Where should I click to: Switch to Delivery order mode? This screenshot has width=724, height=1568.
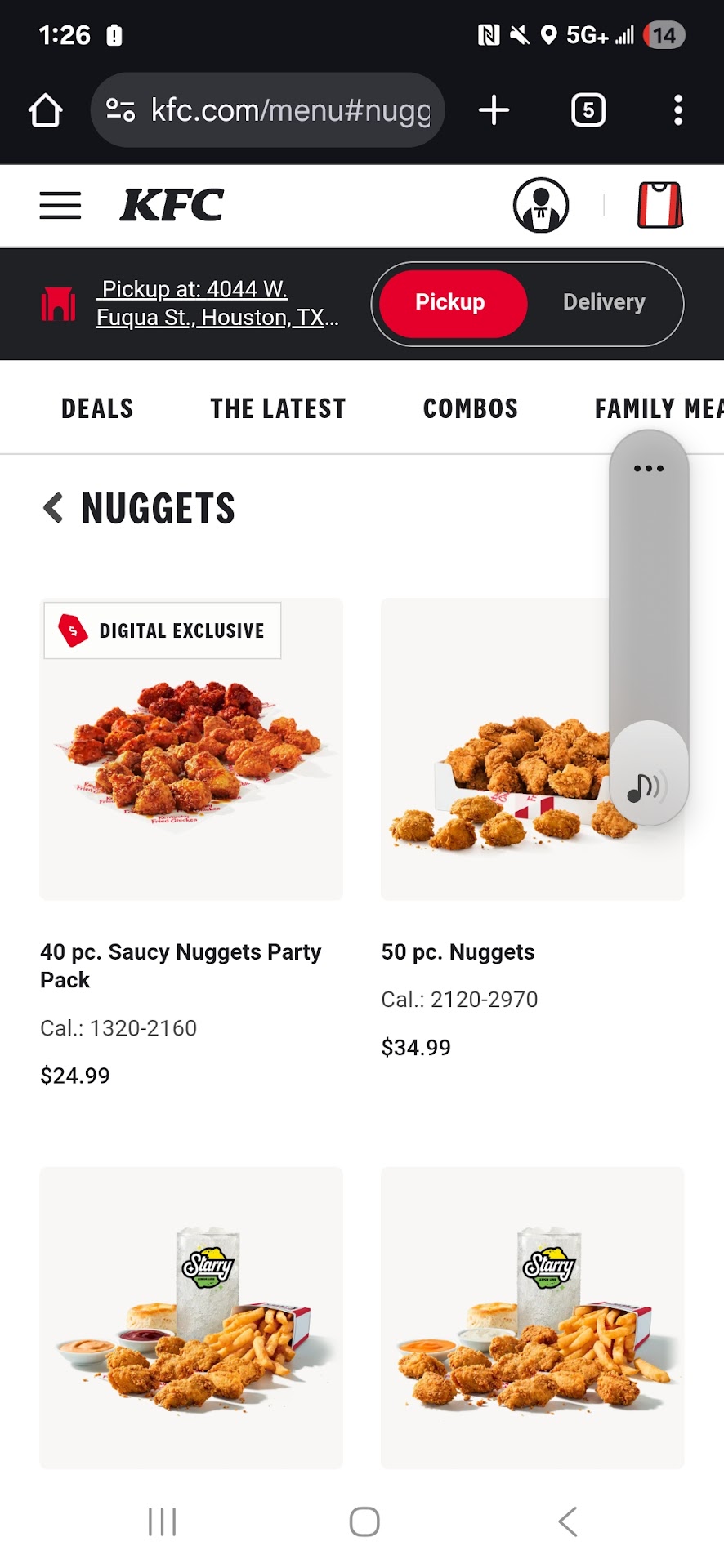604,303
